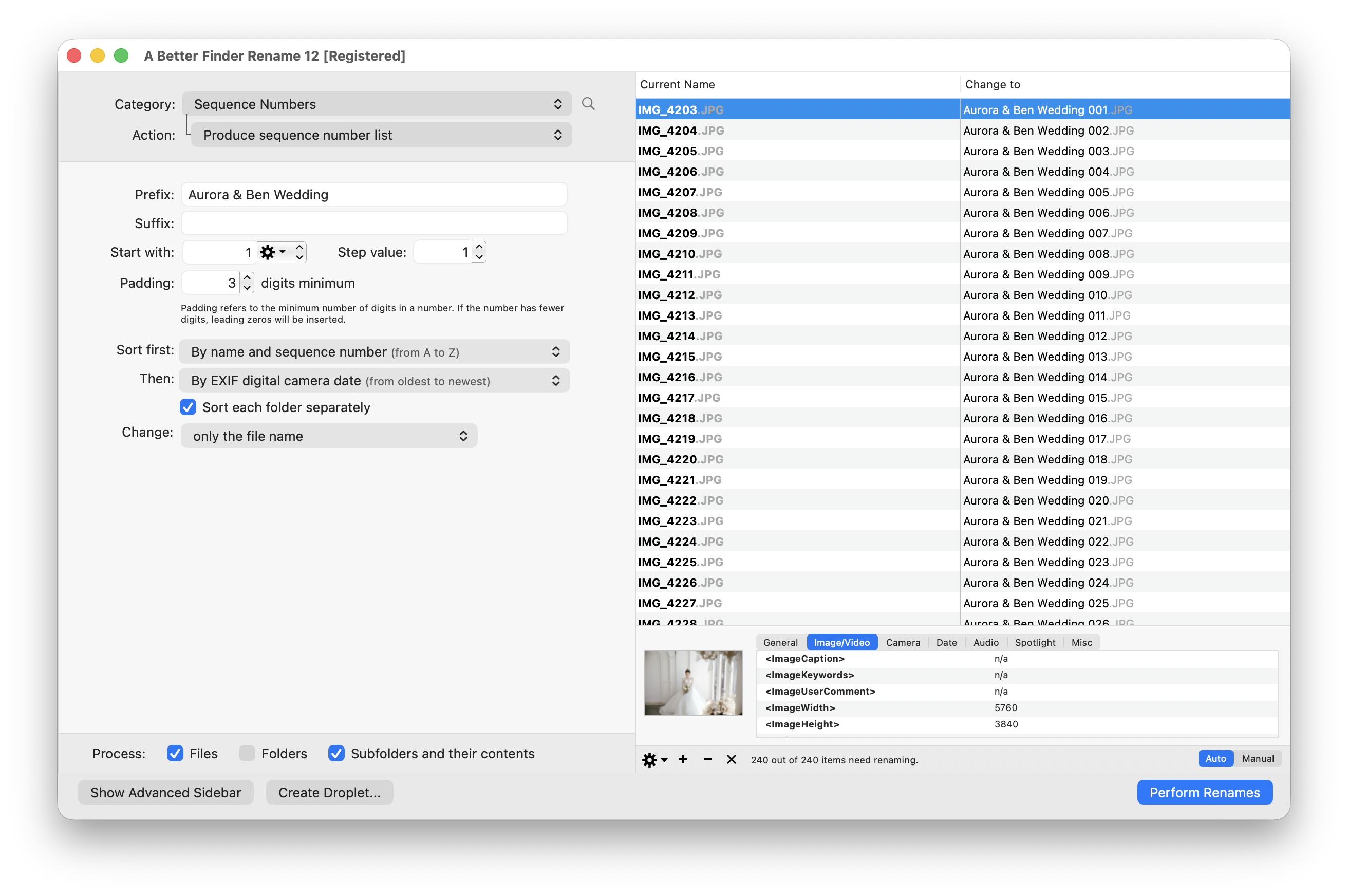Click new name Aurora & Ben Wedding 005.JPG

[1048, 192]
